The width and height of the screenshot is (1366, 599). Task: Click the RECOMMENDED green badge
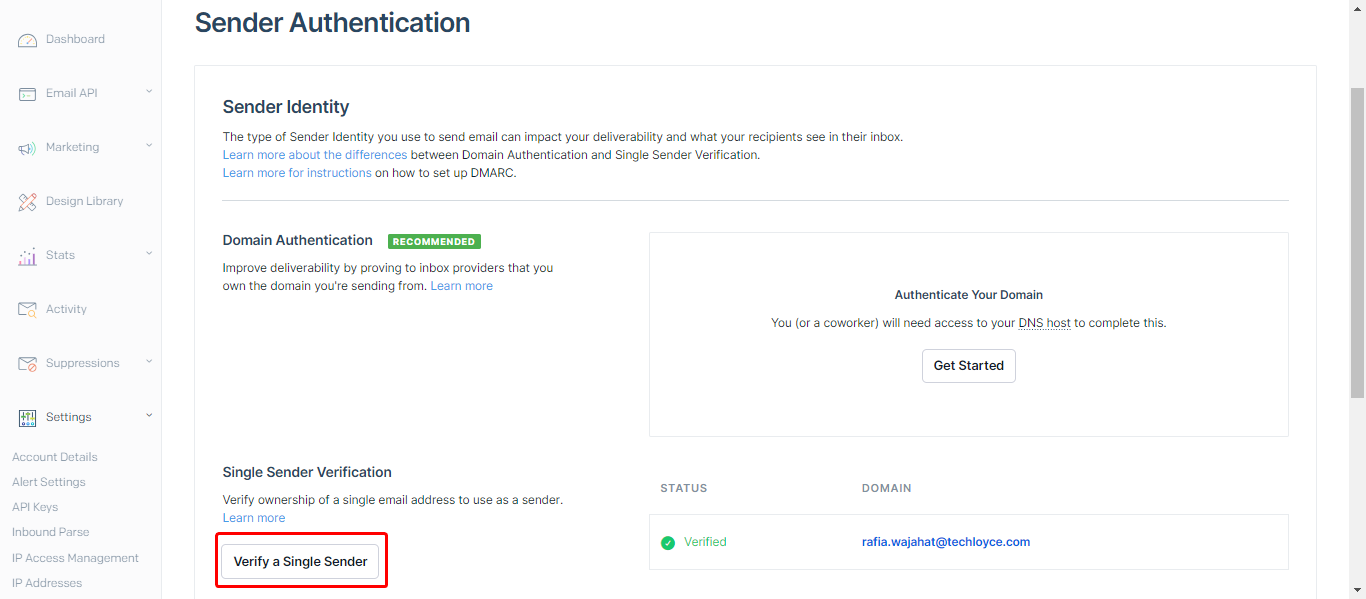(434, 242)
